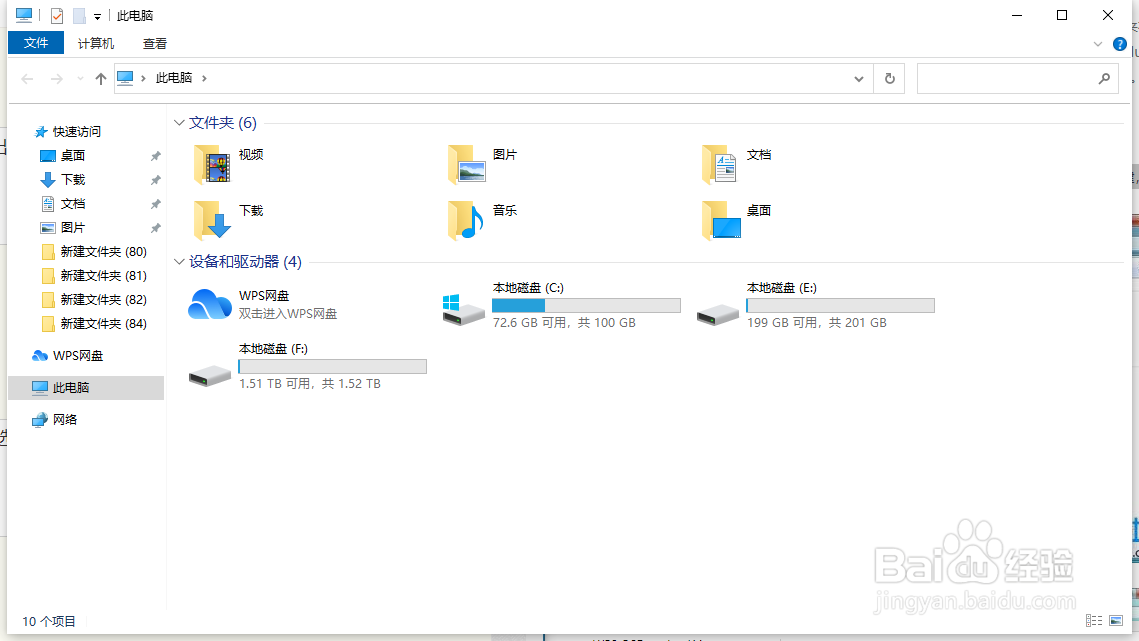The height and width of the screenshot is (641, 1139).
Task: Open the 计算机 ribbon tab
Action: (96, 44)
